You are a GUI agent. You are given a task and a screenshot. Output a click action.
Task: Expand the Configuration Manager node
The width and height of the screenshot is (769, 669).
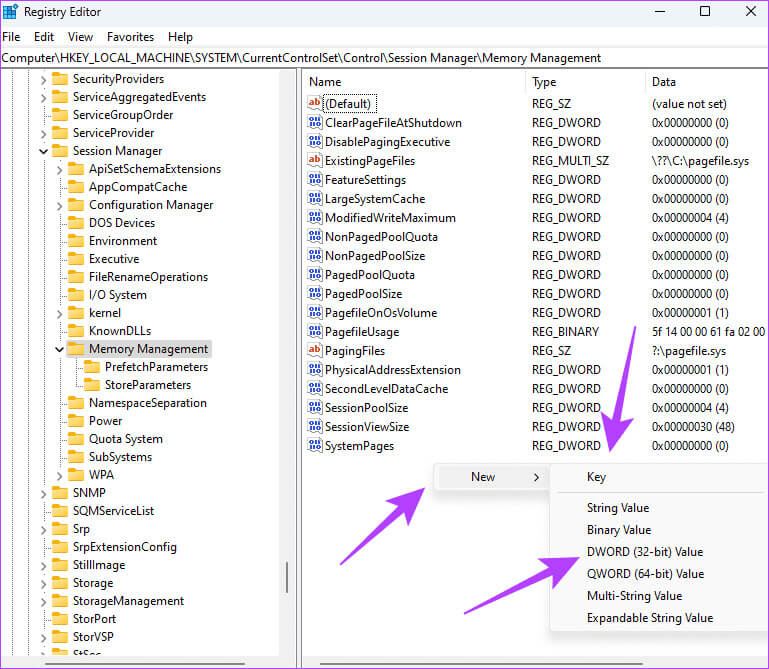[59, 206]
